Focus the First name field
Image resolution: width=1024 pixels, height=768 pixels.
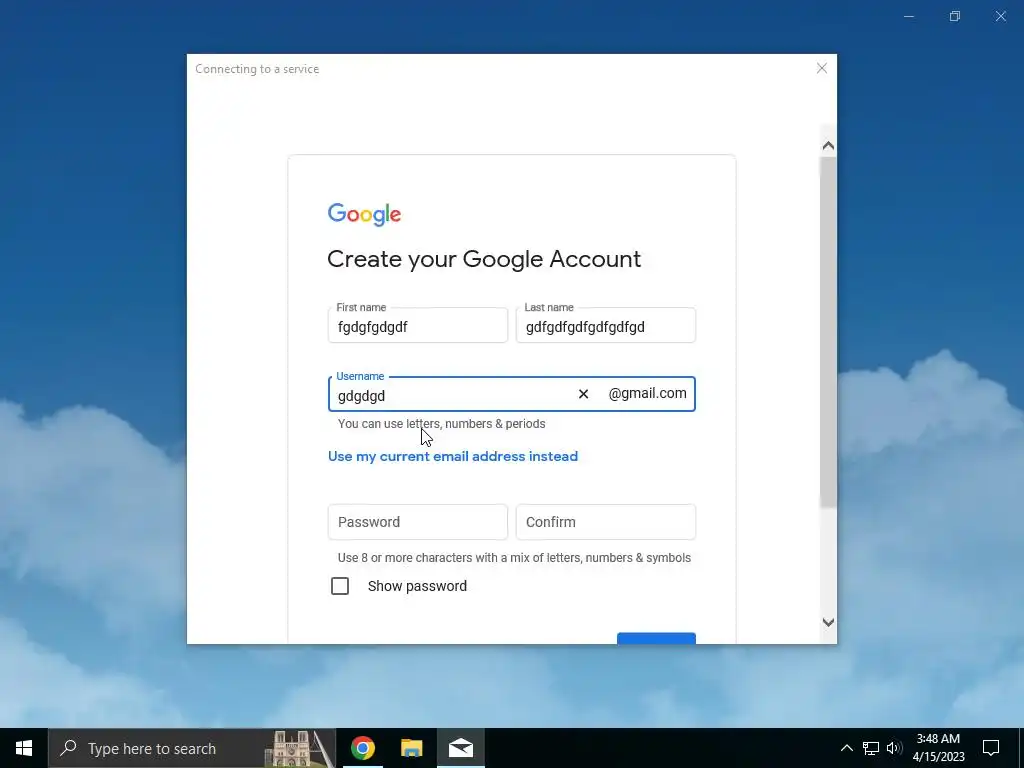point(417,325)
